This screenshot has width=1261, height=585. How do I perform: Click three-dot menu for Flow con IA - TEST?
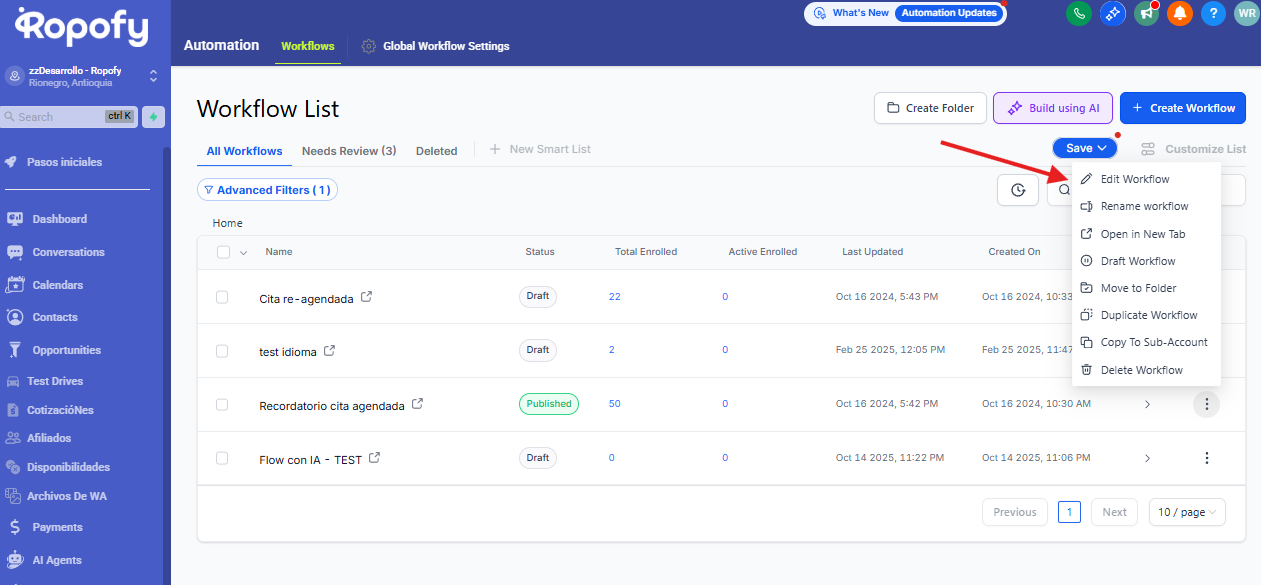click(1206, 458)
